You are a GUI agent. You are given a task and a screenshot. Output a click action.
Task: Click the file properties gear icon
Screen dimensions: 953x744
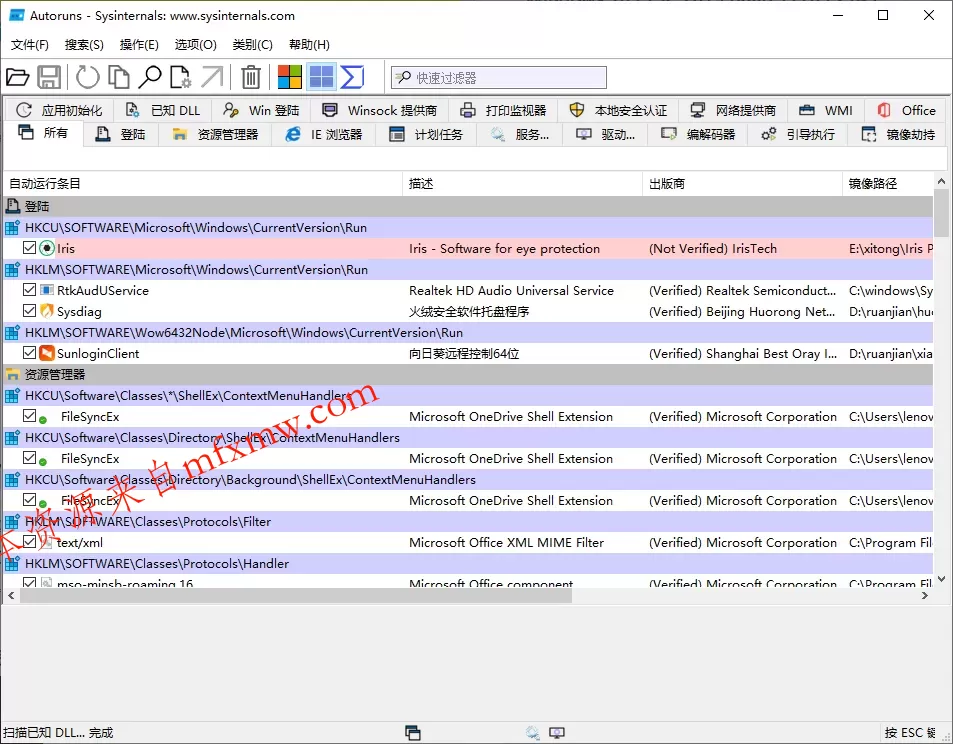(x=180, y=77)
